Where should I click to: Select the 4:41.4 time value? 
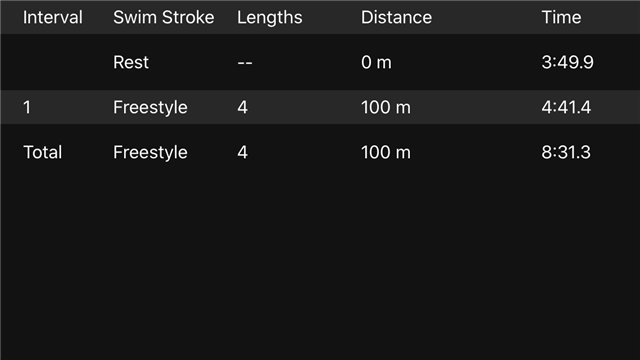coord(566,107)
